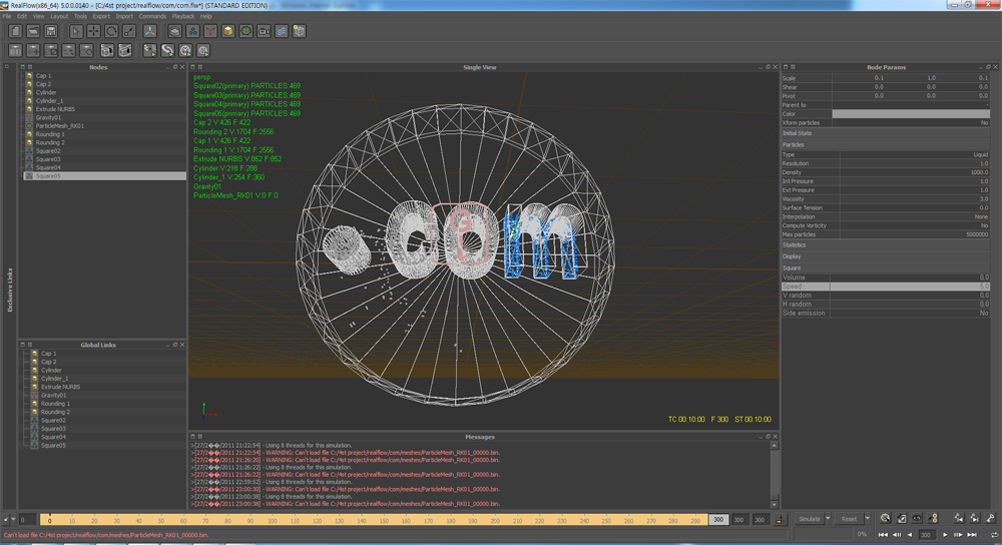Click the node Color swatch field
This screenshot has width=1002, height=545.
click(911, 114)
